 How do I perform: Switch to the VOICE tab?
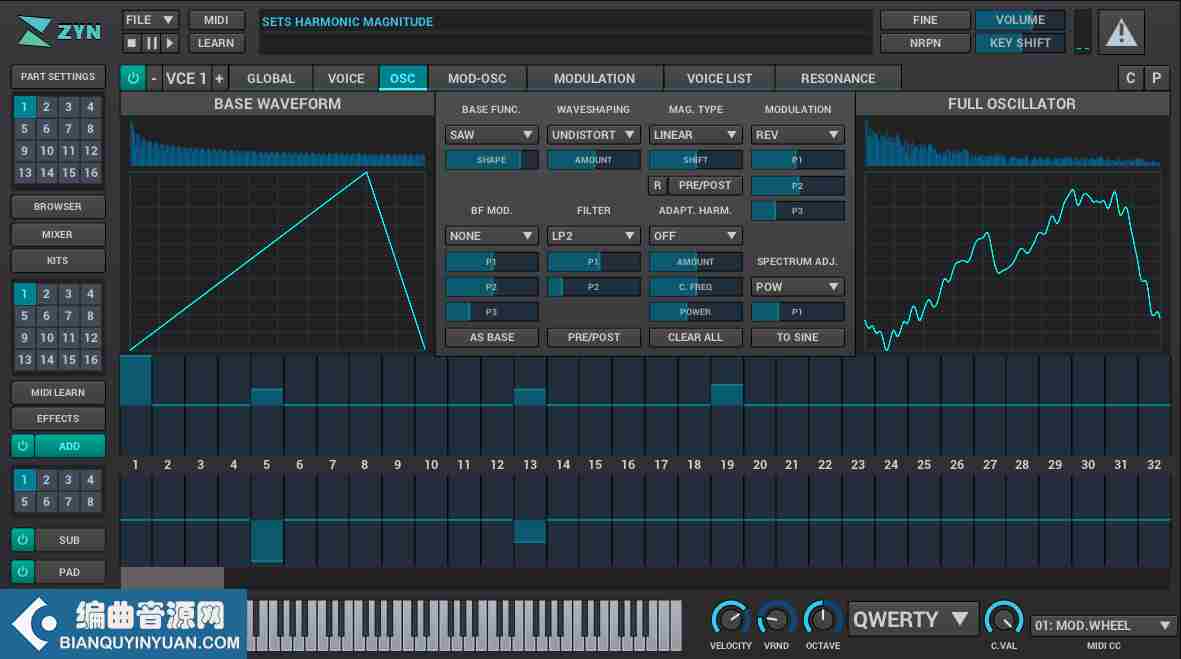(x=346, y=78)
